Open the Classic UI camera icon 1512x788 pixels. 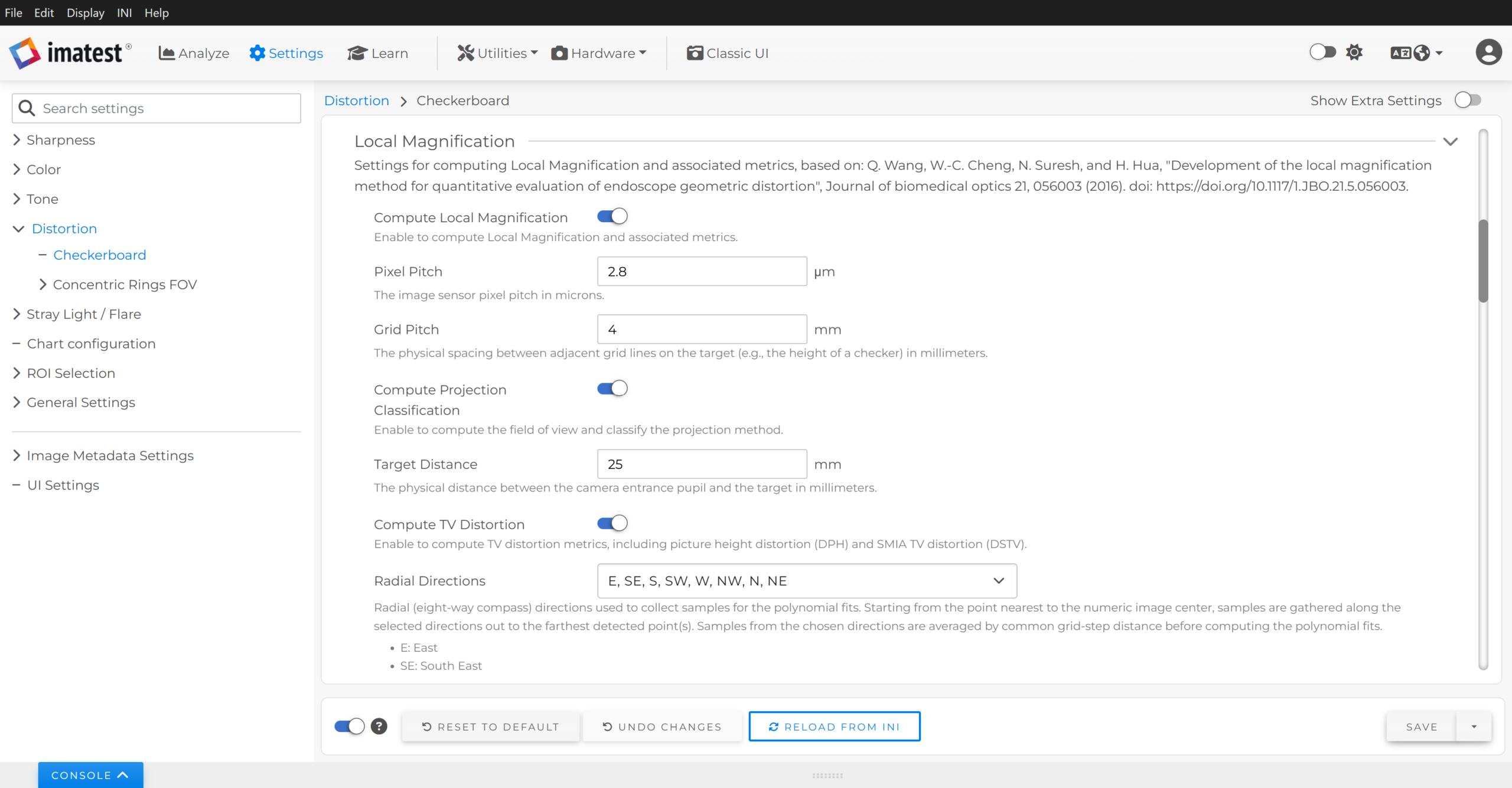(x=695, y=53)
